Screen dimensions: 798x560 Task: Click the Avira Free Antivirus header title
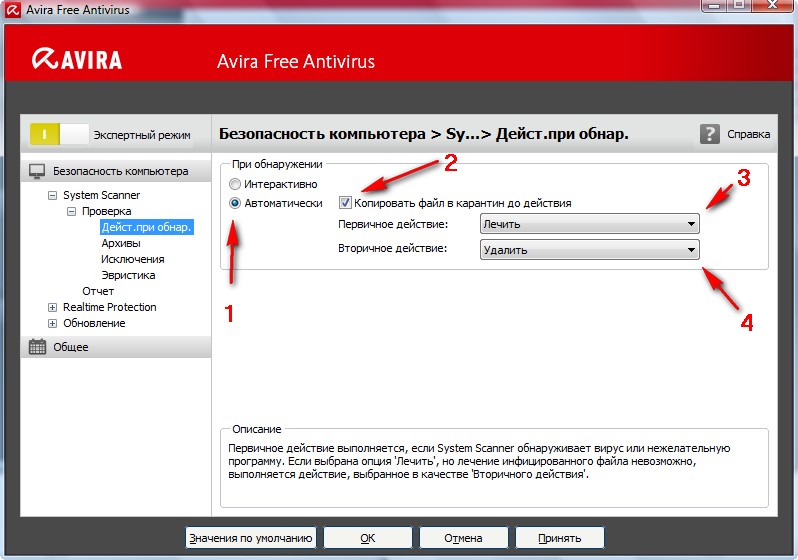[296, 62]
